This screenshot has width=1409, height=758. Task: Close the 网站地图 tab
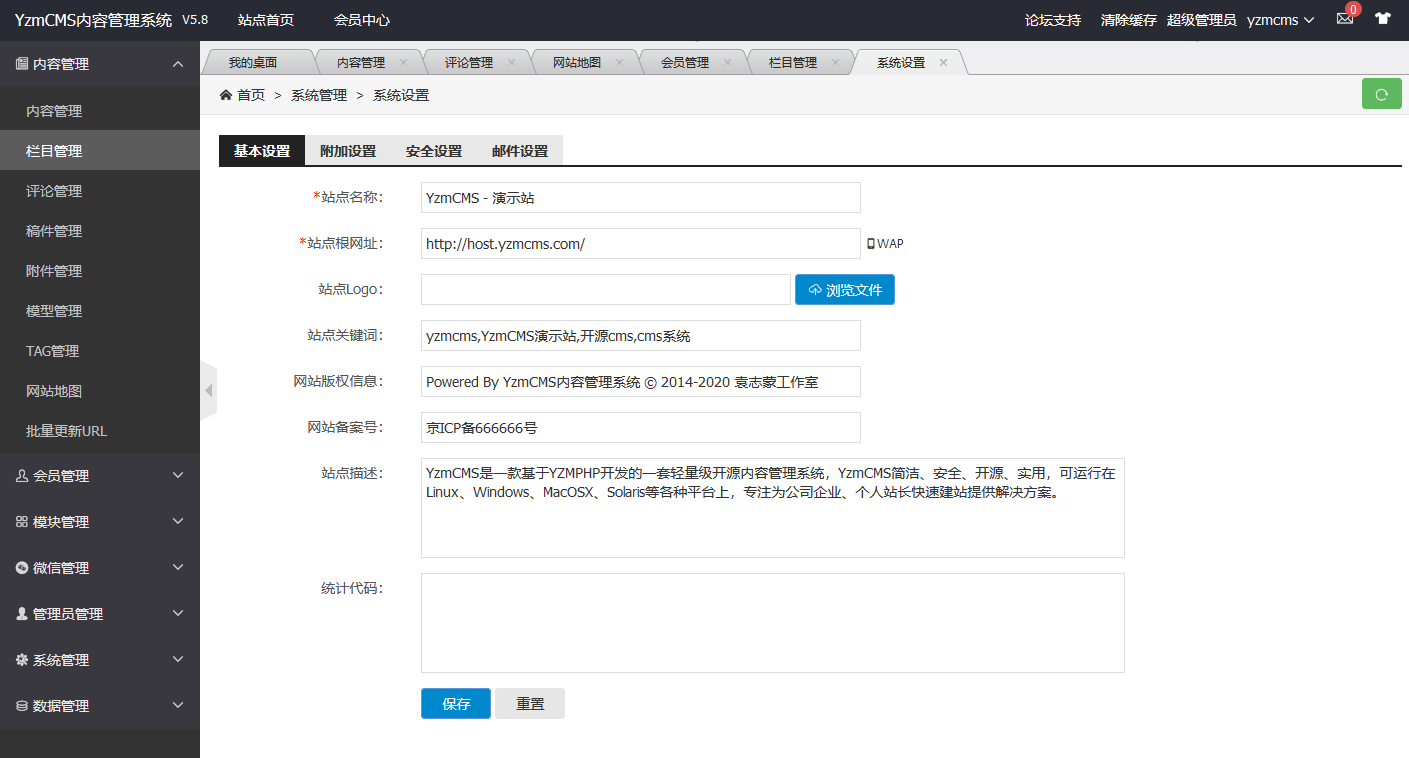(x=619, y=62)
